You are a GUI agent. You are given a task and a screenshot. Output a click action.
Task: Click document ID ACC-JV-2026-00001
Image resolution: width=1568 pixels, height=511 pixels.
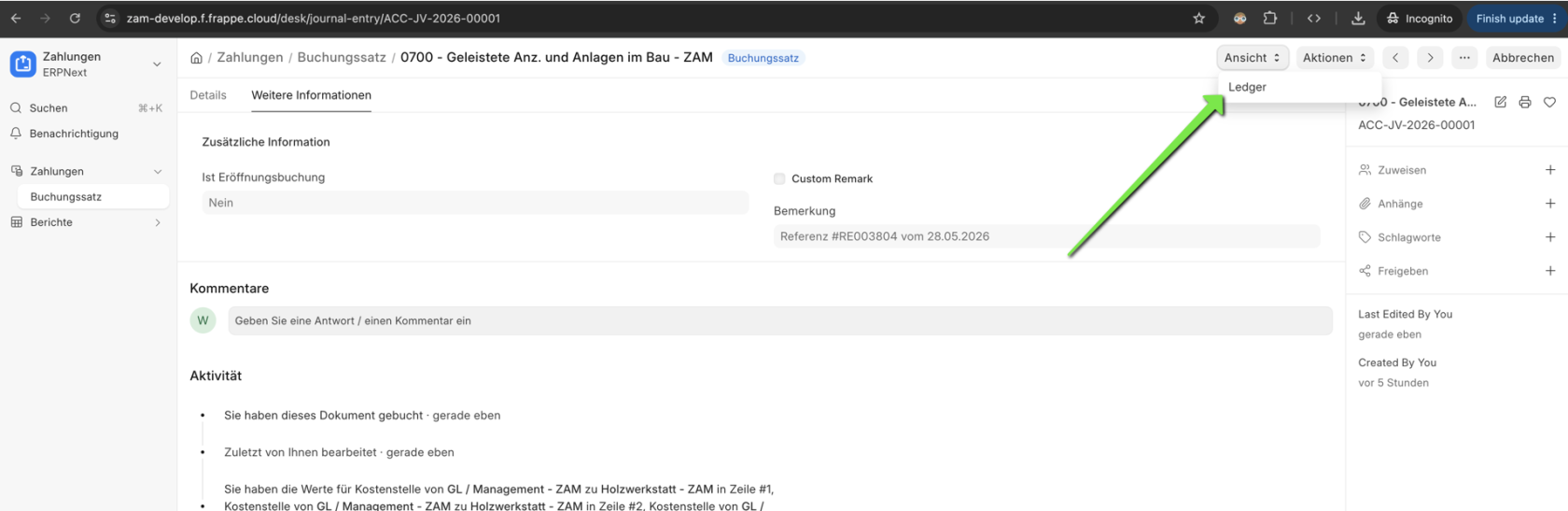pyautogui.click(x=1417, y=125)
